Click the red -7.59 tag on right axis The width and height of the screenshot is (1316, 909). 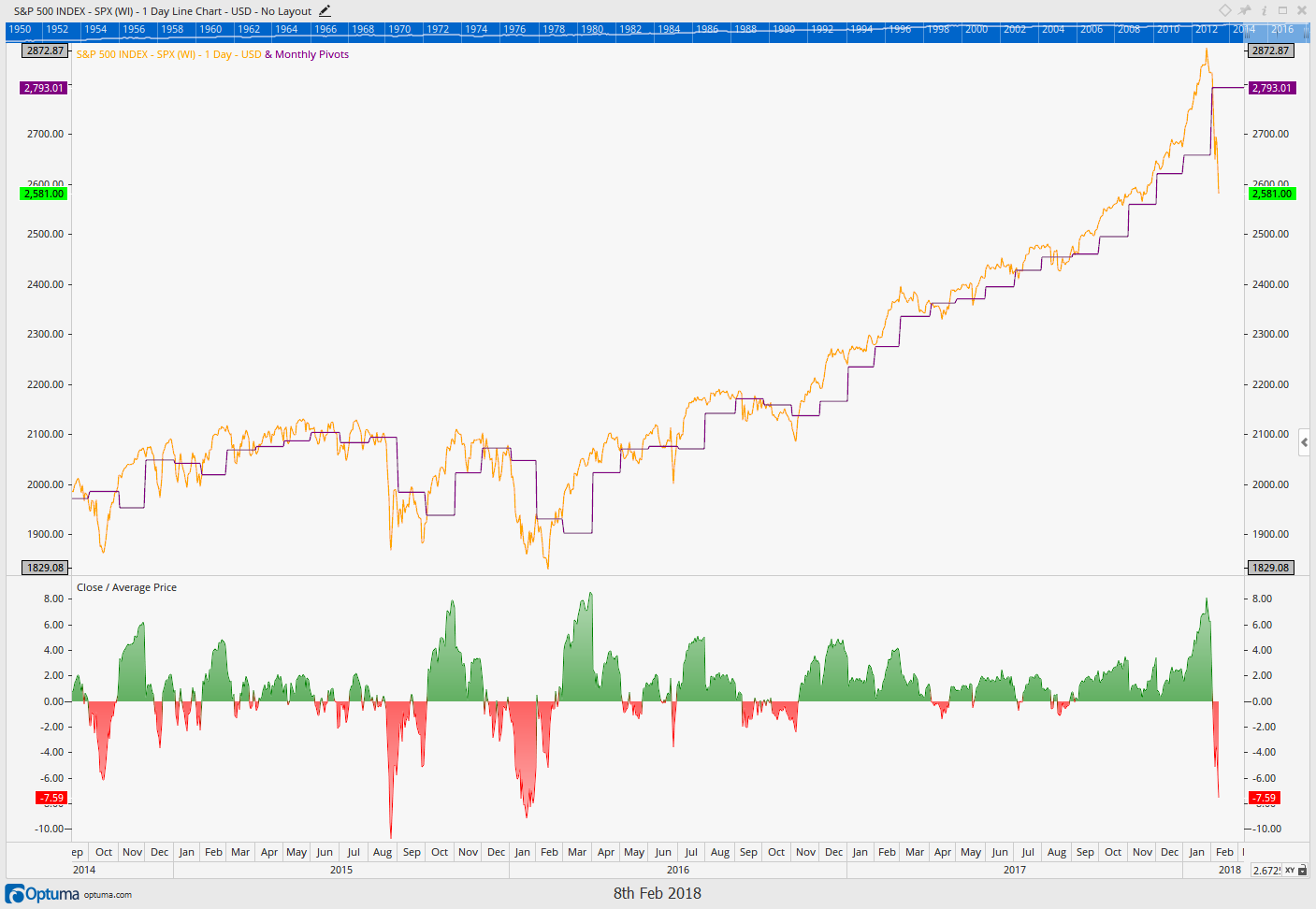(x=1265, y=798)
